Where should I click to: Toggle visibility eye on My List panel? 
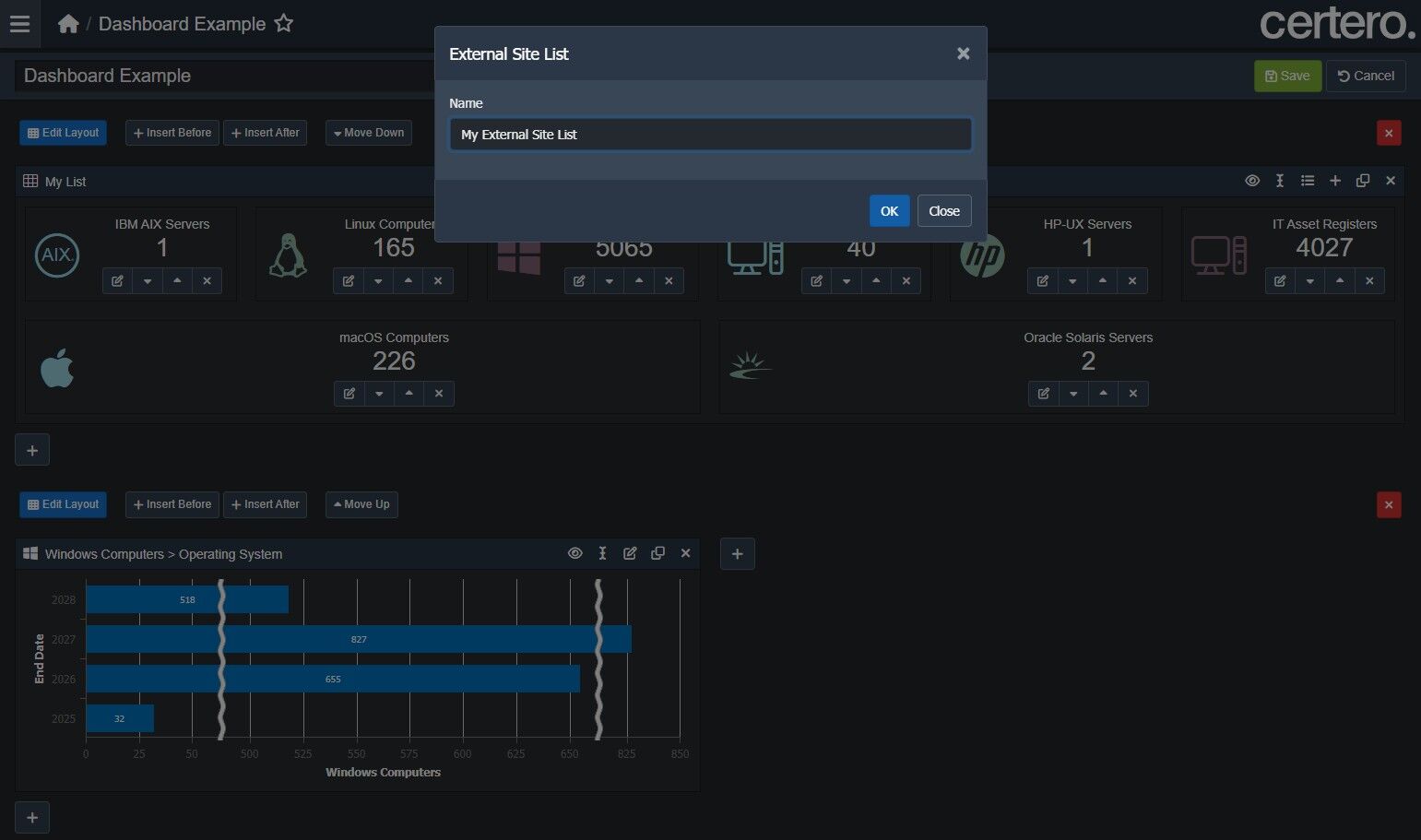[1252, 181]
